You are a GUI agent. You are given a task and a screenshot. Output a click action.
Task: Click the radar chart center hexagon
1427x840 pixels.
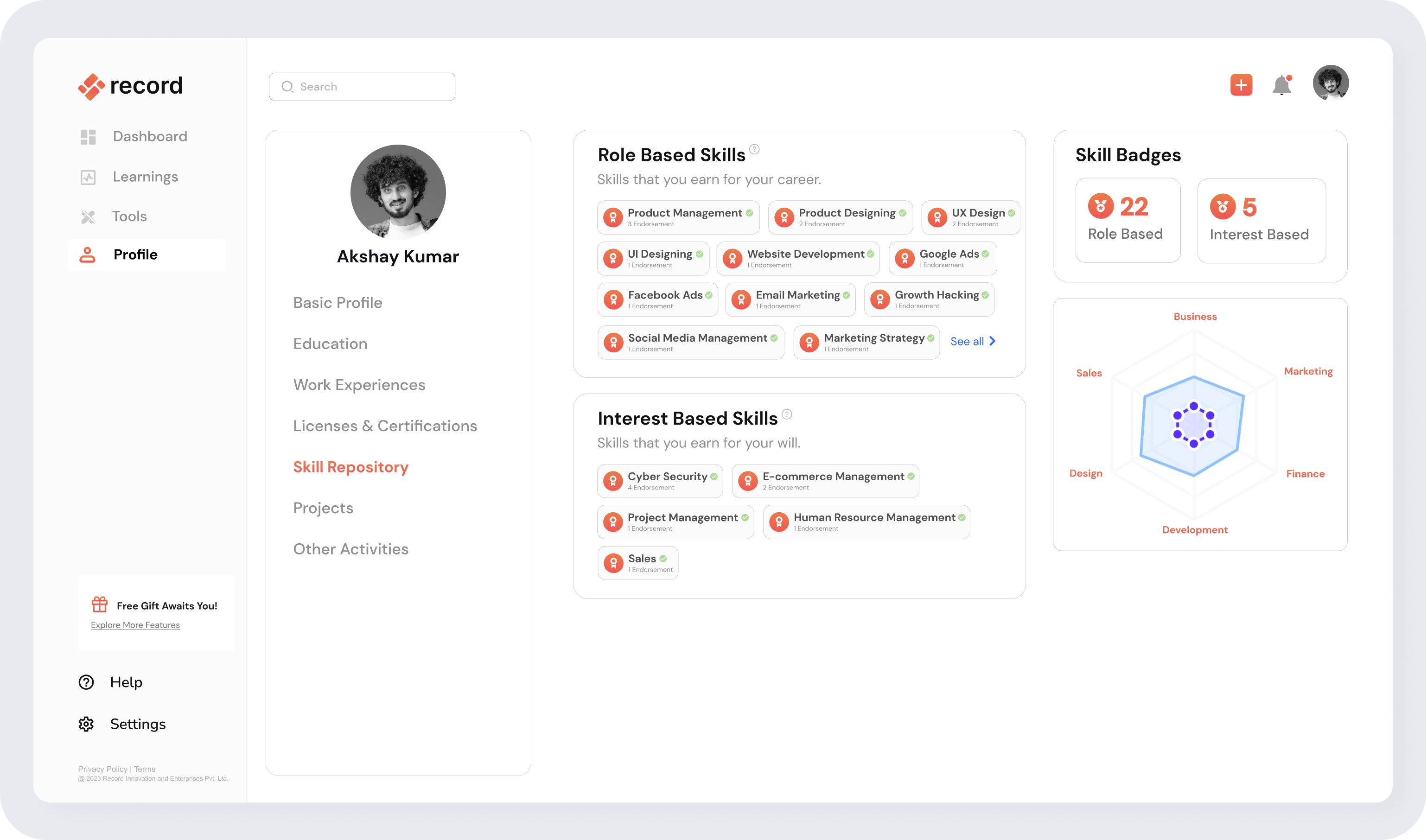pos(1194,425)
